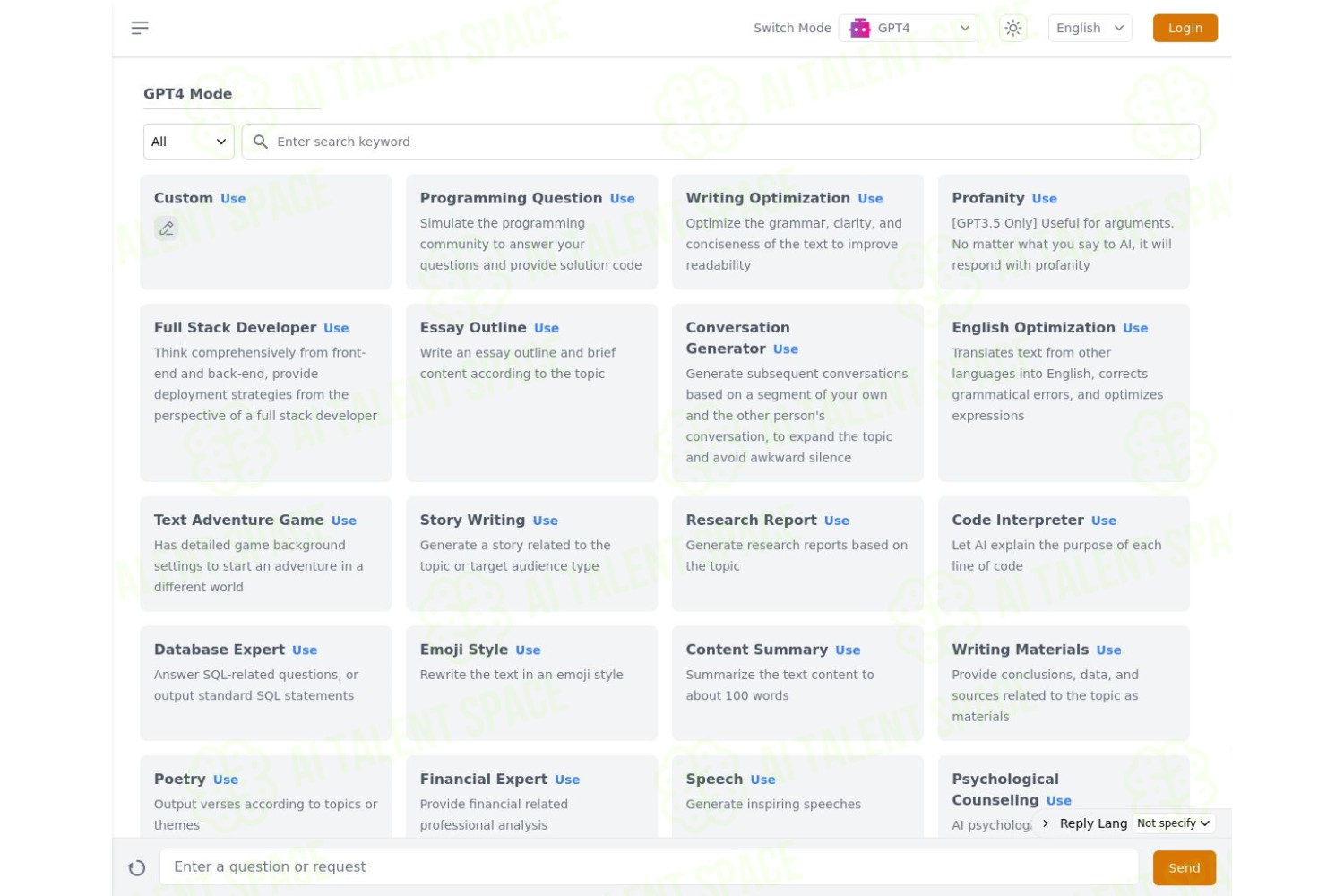Select the Programming Question card title
The image size is (1344, 896).
[511, 198]
